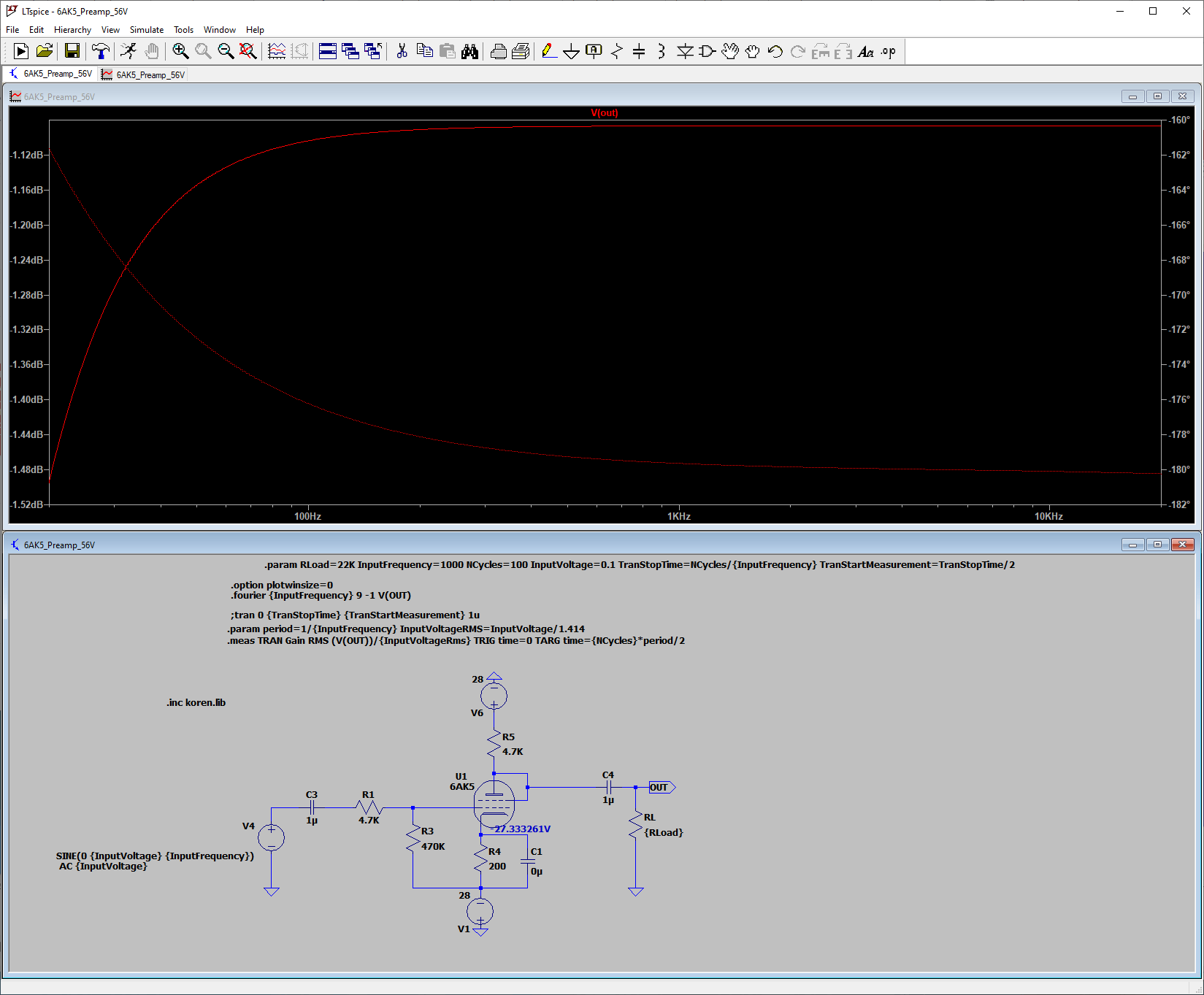This screenshot has height=995, width=1204.
Task: Click the Zoom In magnifier icon
Action: 180,51
